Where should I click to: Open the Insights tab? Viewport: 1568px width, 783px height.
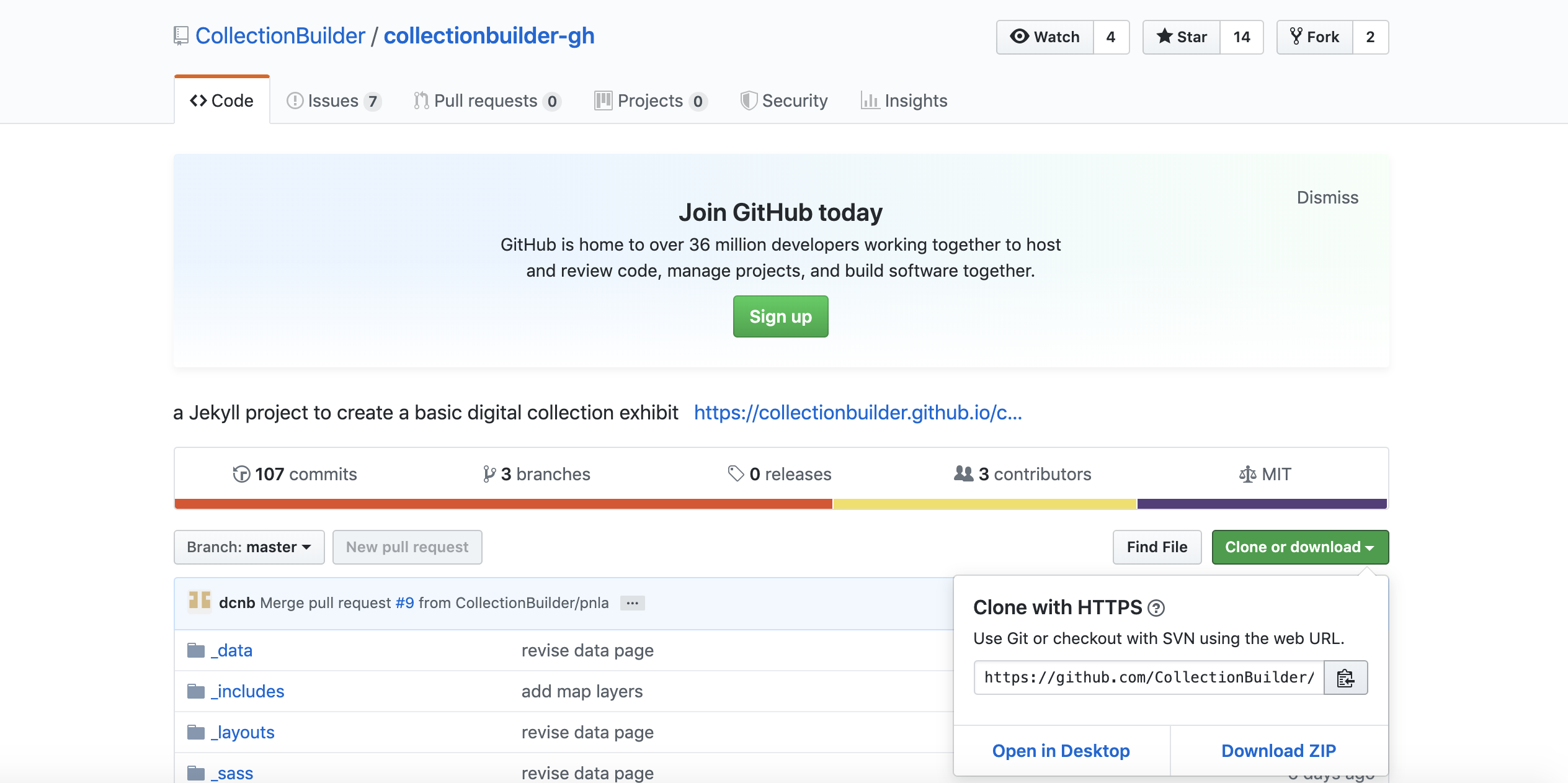tap(904, 101)
